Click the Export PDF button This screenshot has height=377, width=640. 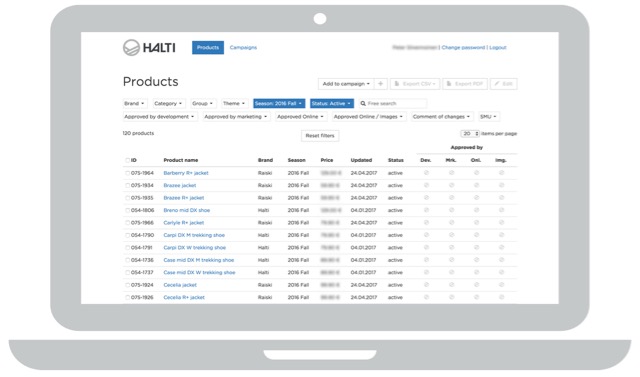pos(465,84)
